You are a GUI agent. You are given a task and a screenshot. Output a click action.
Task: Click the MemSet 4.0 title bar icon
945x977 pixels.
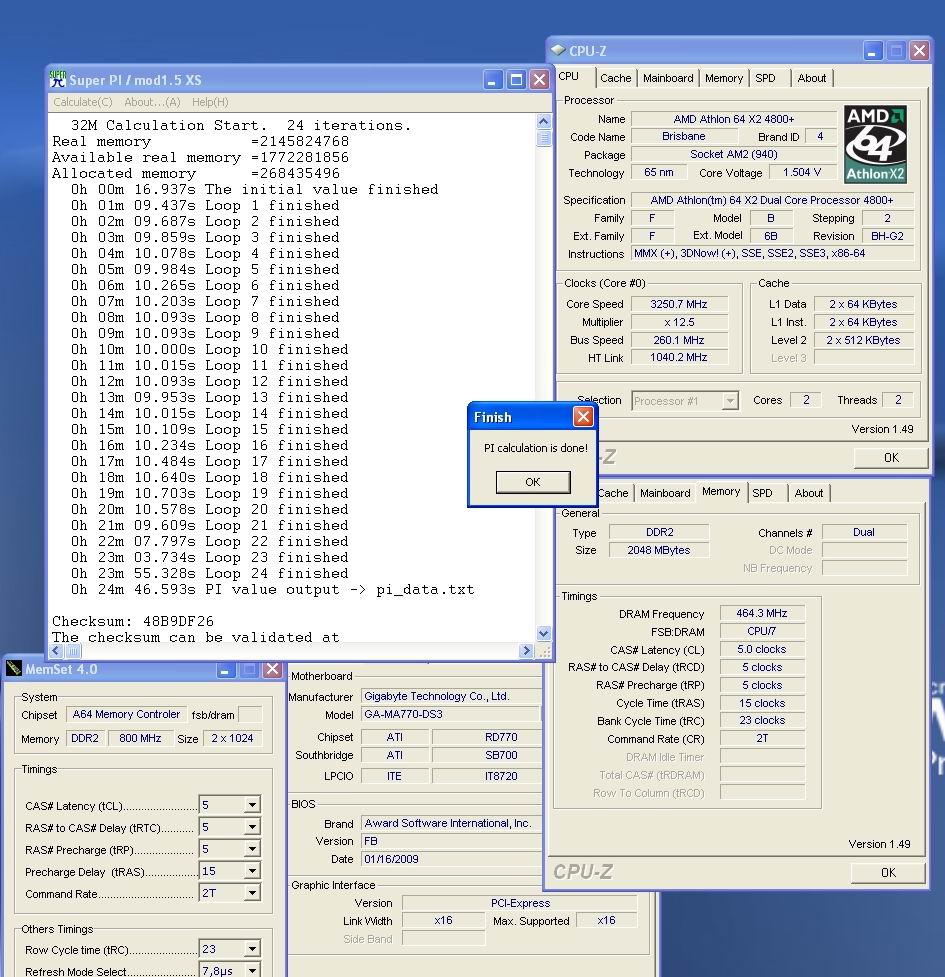point(13,669)
